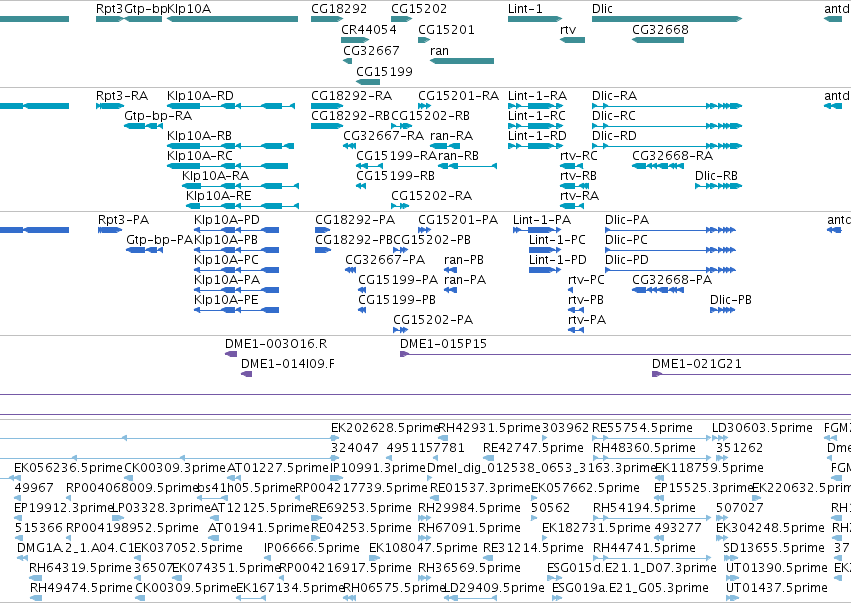
Task: Click the ran-RA transcript label
Action: pos(452,136)
